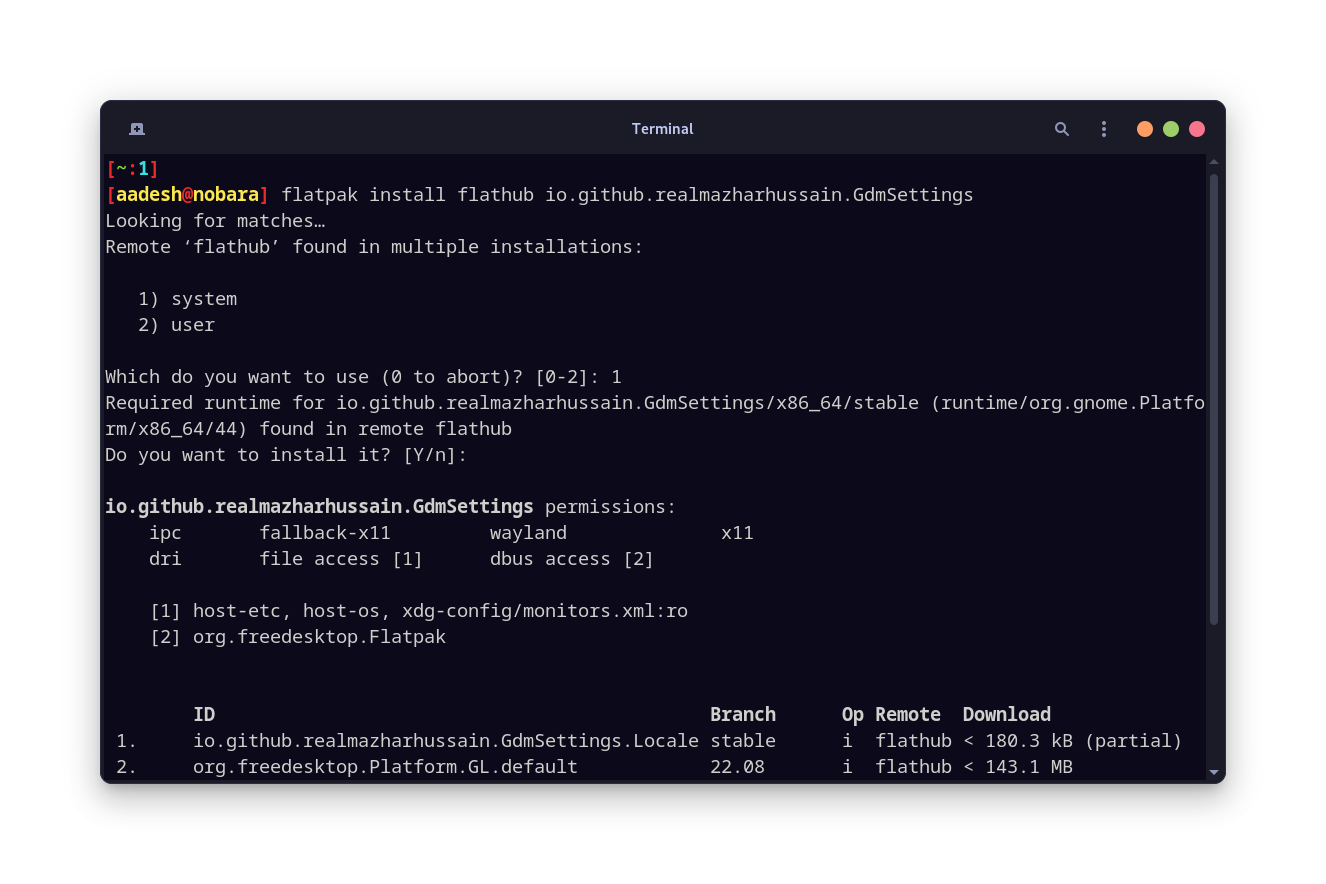Click the vertical scrollbar thumb
The image size is (1326, 884).
coord(1212,400)
